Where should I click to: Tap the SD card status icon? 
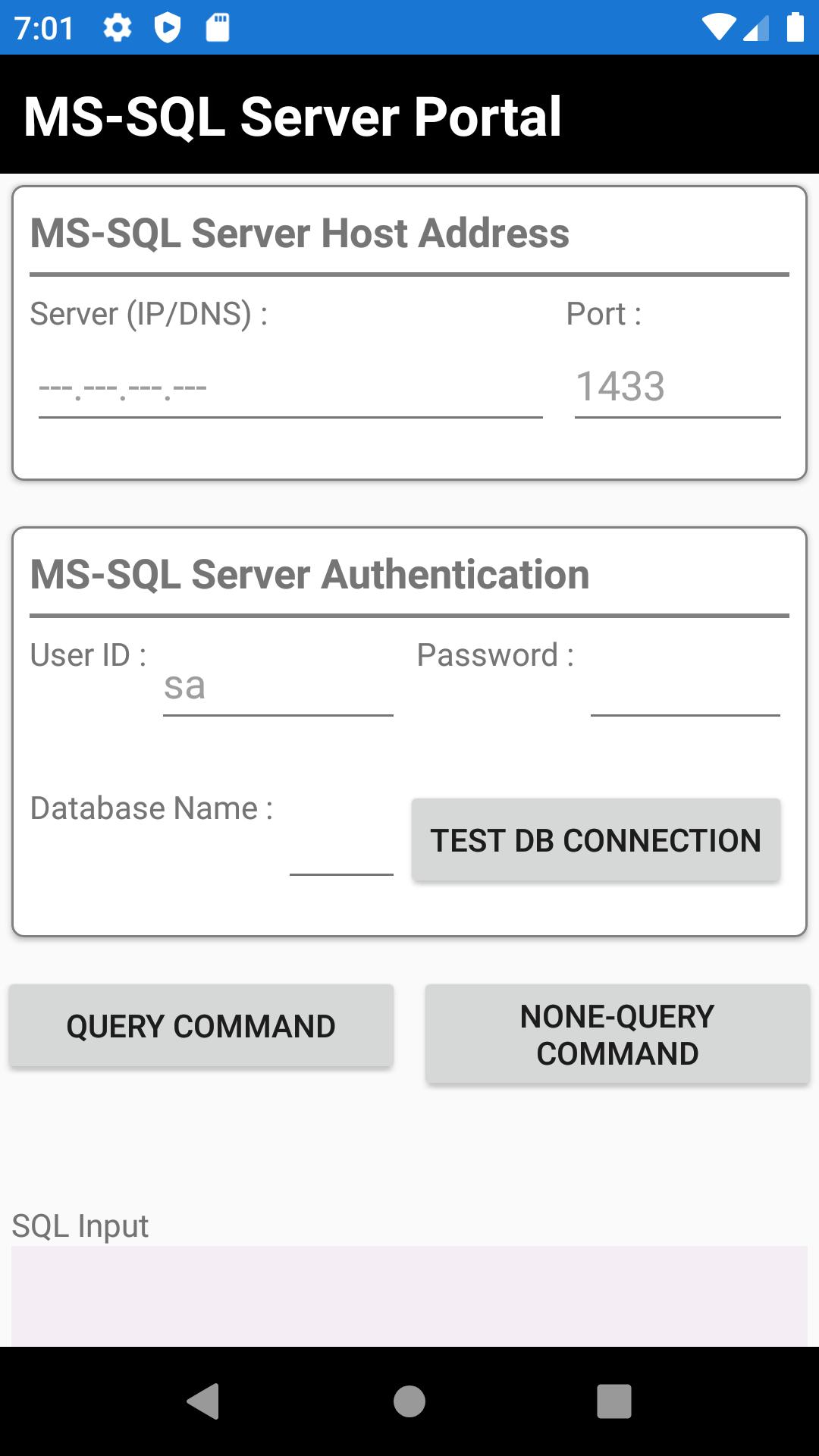coord(218,28)
